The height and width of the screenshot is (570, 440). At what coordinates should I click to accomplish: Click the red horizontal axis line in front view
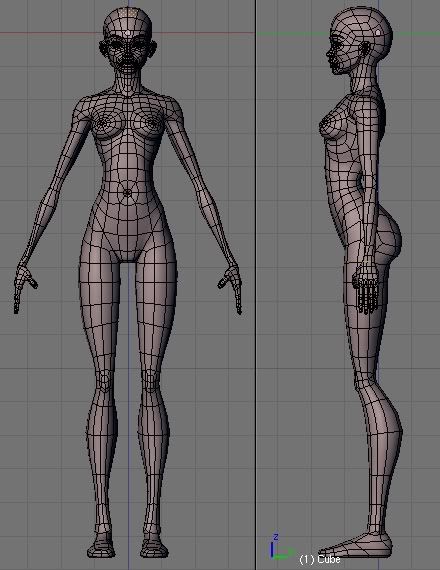51,33
